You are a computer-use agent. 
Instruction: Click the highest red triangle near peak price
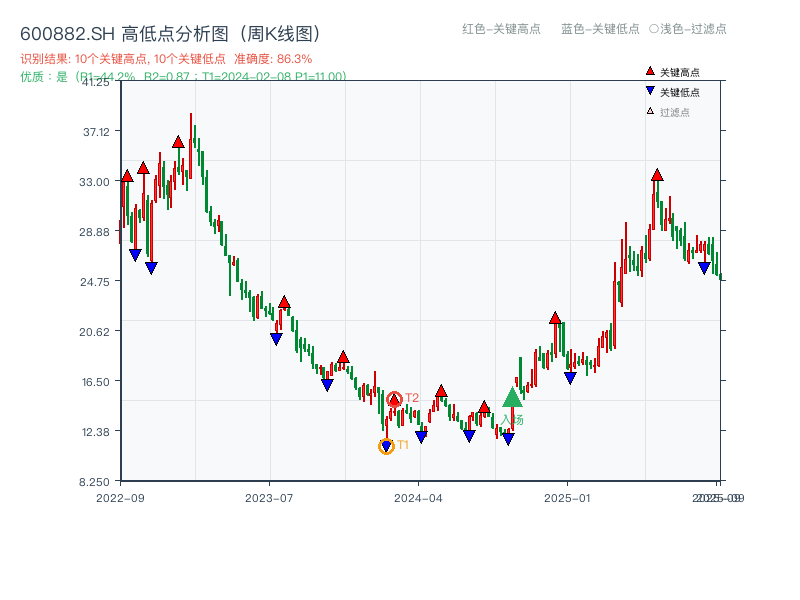pos(178,141)
